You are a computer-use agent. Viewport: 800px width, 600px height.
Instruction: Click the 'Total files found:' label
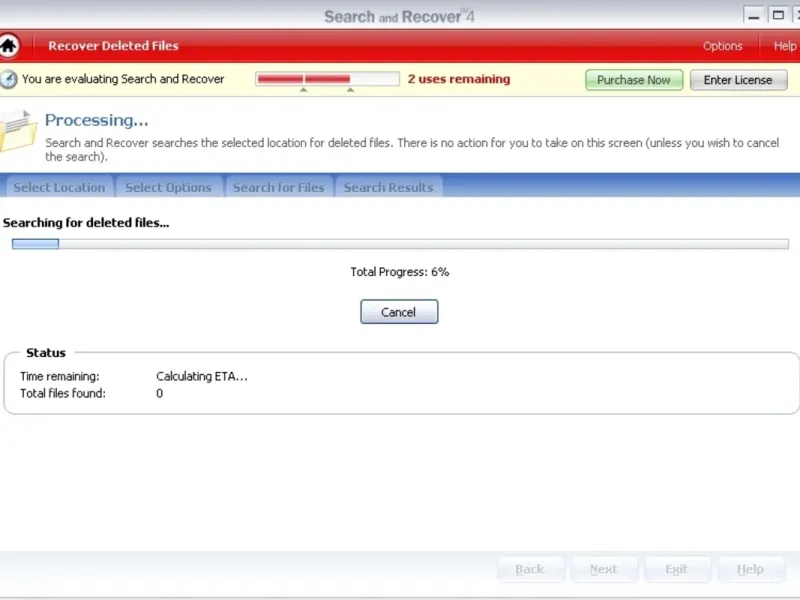tap(63, 393)
